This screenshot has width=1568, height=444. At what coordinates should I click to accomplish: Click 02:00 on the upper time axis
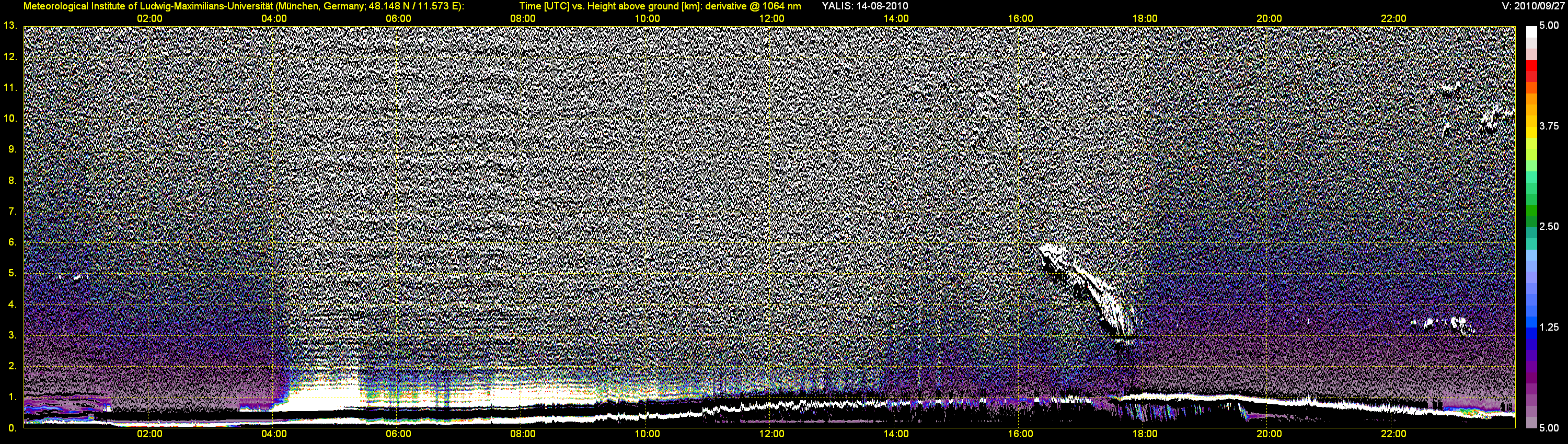click(149, 19)
